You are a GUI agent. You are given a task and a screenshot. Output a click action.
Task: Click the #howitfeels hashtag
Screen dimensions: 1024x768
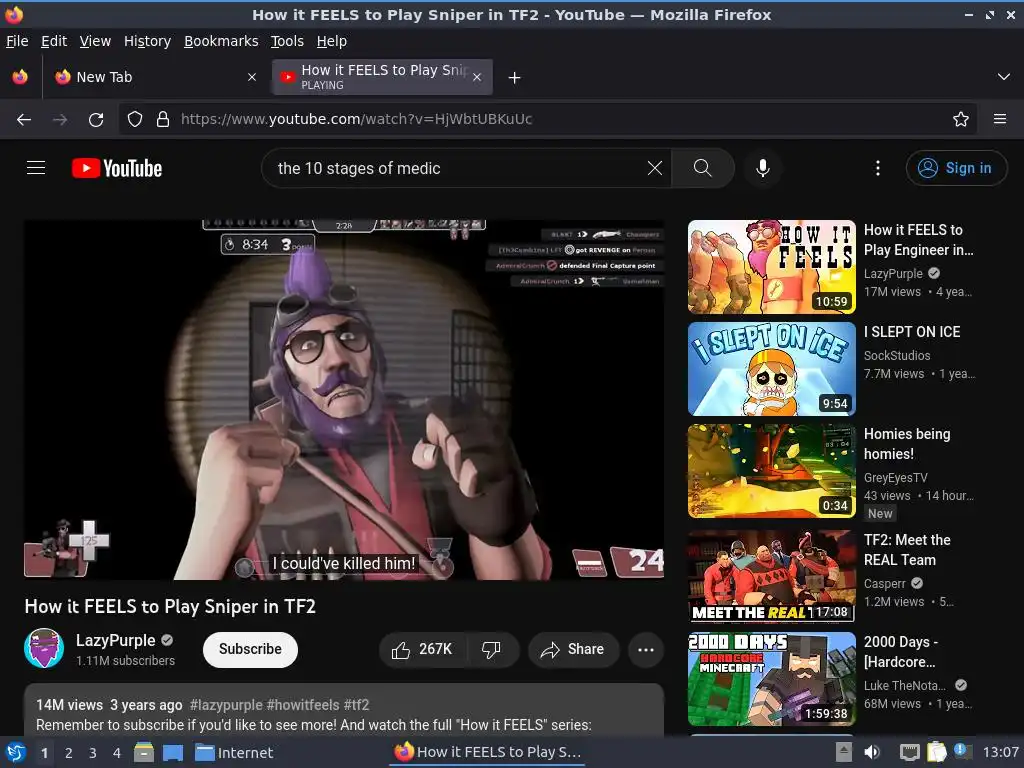coord(303,705)
